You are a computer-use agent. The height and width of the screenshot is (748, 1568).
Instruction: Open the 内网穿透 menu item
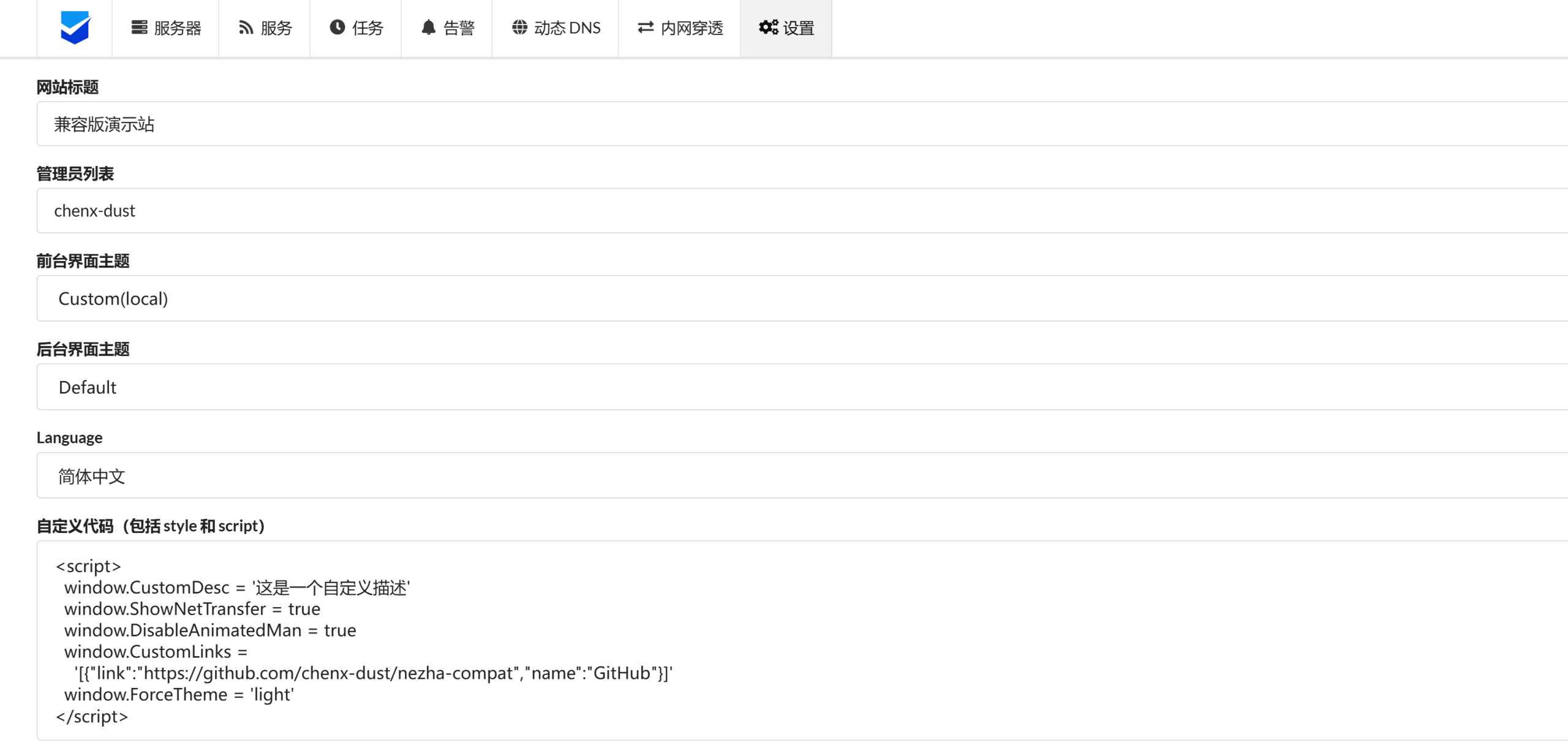pyautogui.click(x=679, y=28)
